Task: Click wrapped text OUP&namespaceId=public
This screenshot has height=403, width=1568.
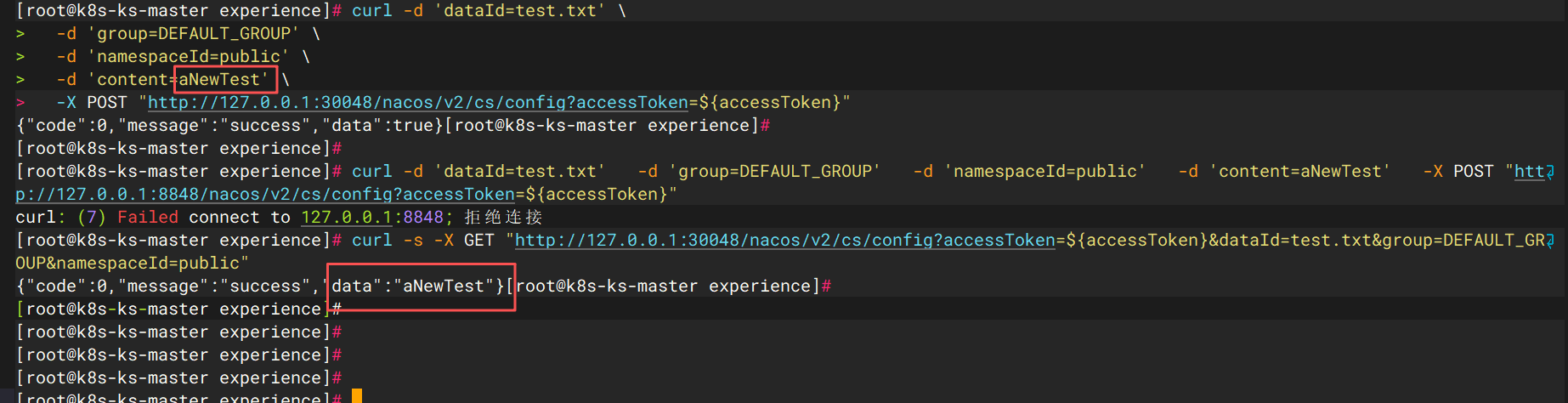Action: pos(127,264)
